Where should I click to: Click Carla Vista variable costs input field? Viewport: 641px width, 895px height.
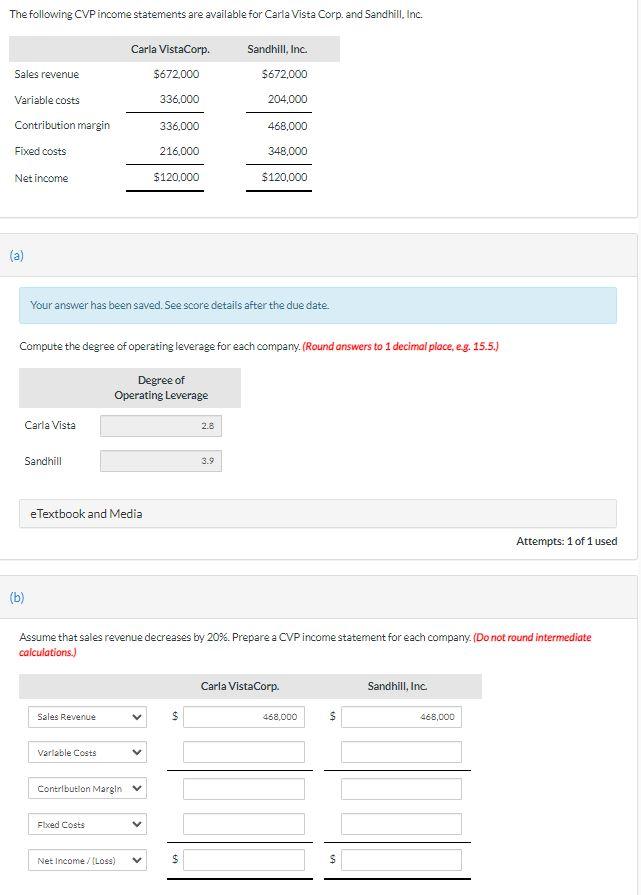[244, 752]
